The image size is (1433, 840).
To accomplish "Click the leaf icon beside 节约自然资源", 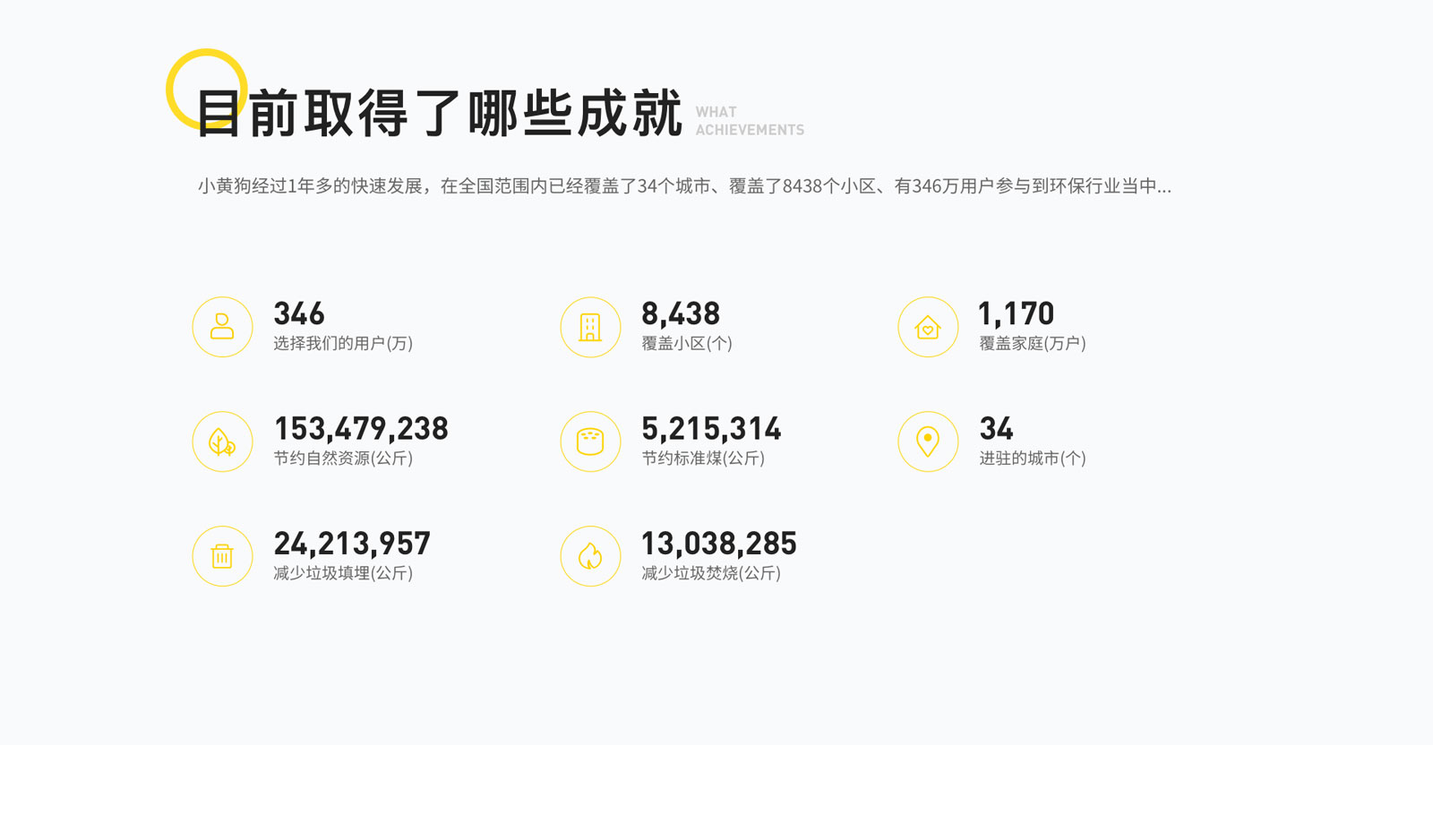I will 222,441.
